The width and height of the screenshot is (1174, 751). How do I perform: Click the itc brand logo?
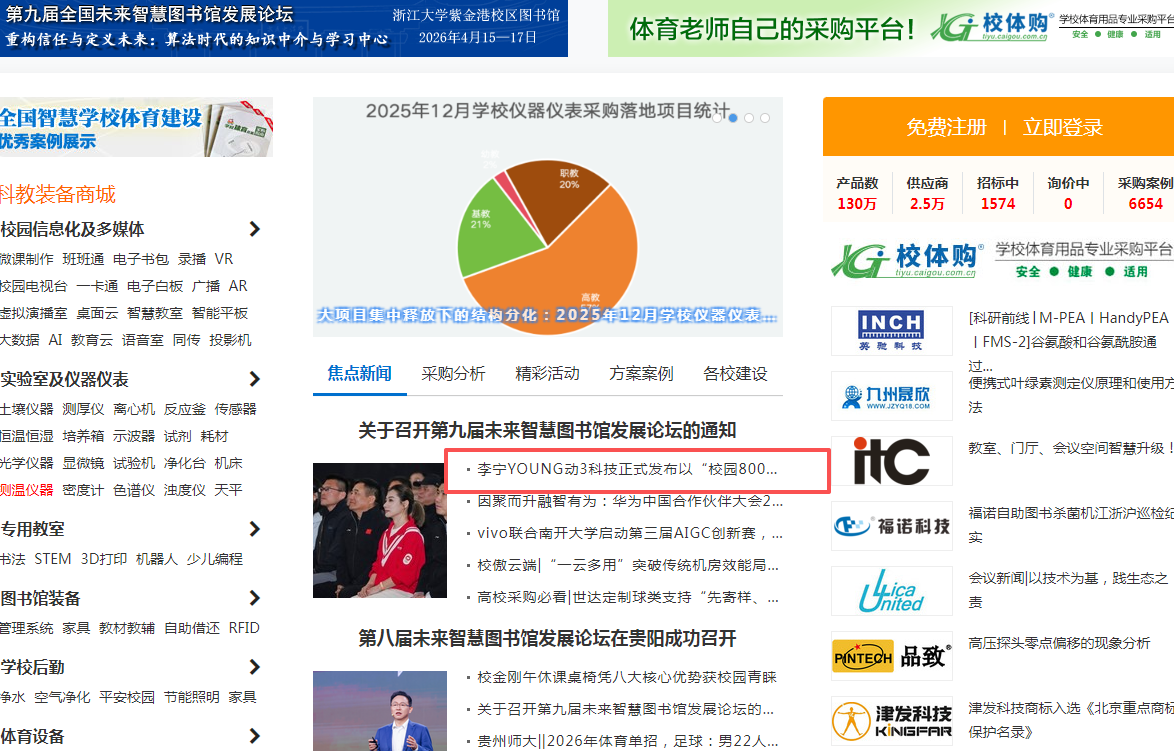point(891,459)
